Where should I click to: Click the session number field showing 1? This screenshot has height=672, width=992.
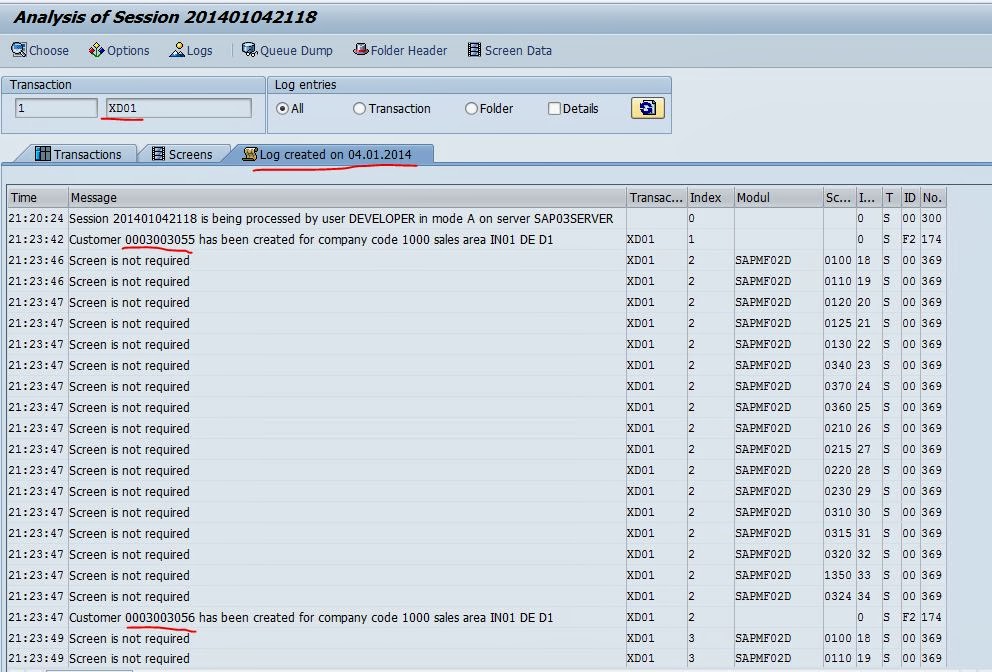click(x=55, y=107)
